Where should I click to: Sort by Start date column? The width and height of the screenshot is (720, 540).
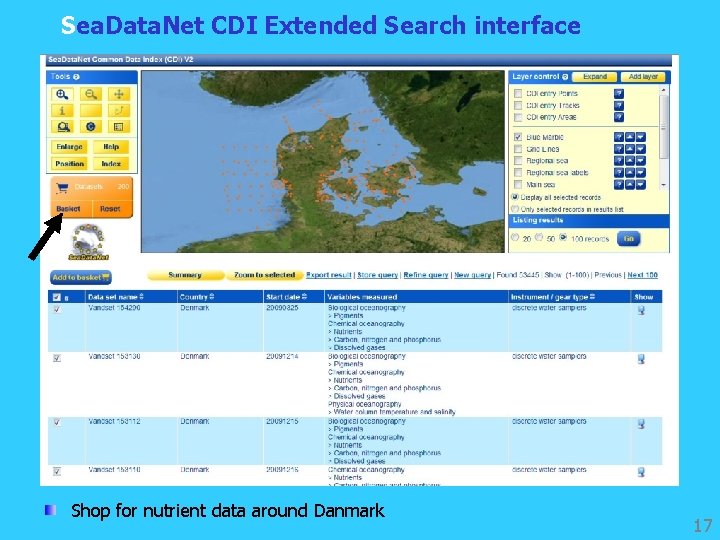pos(287,297)
